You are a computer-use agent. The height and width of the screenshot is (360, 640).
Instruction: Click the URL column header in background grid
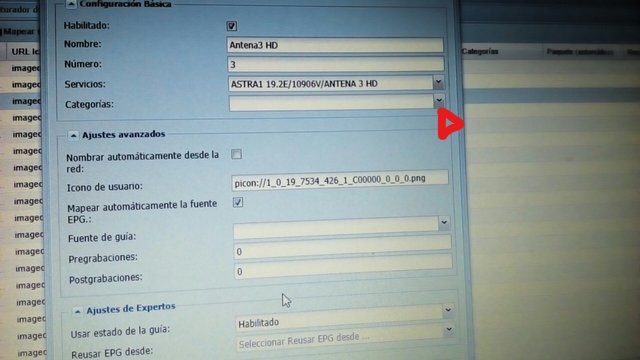pyautogui.click(x=25, y=52)
